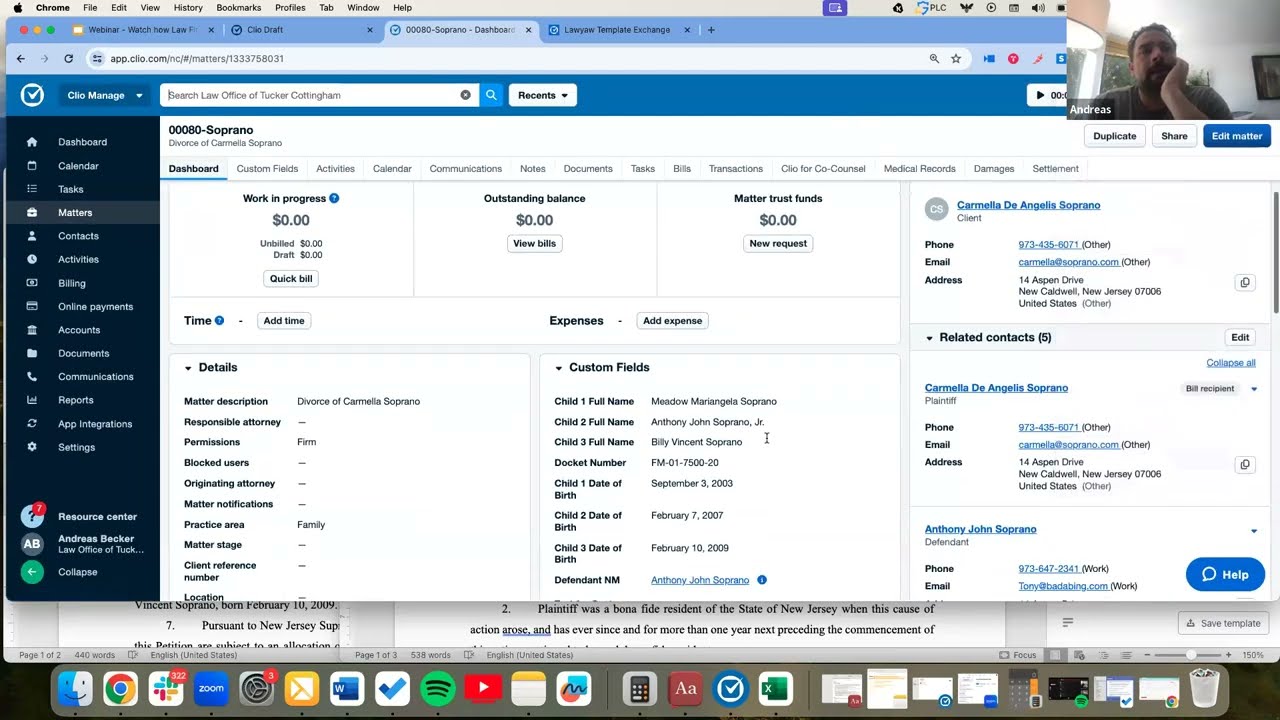Click info icon beside Defendant NM
Screen dimensions: 1280x720
762,580
